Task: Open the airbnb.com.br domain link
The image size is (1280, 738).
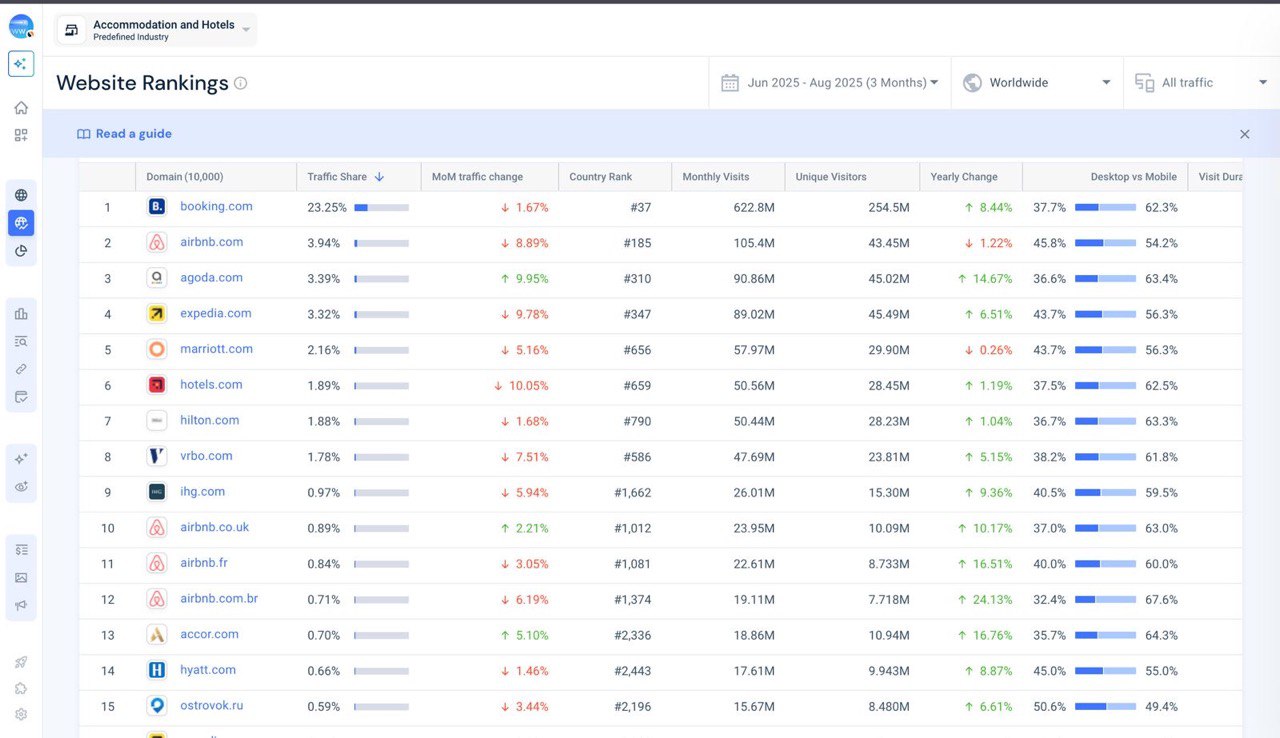Action: pyautogui.click(x=219, y=599)
